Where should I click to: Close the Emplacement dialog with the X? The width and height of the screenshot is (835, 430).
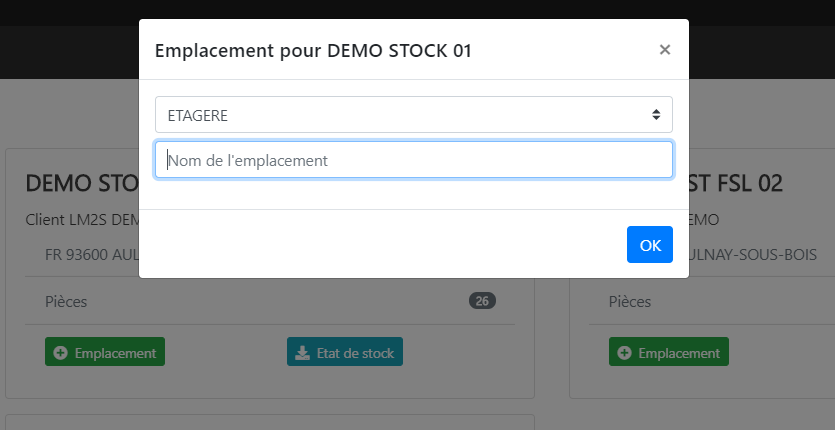point(665,50)
